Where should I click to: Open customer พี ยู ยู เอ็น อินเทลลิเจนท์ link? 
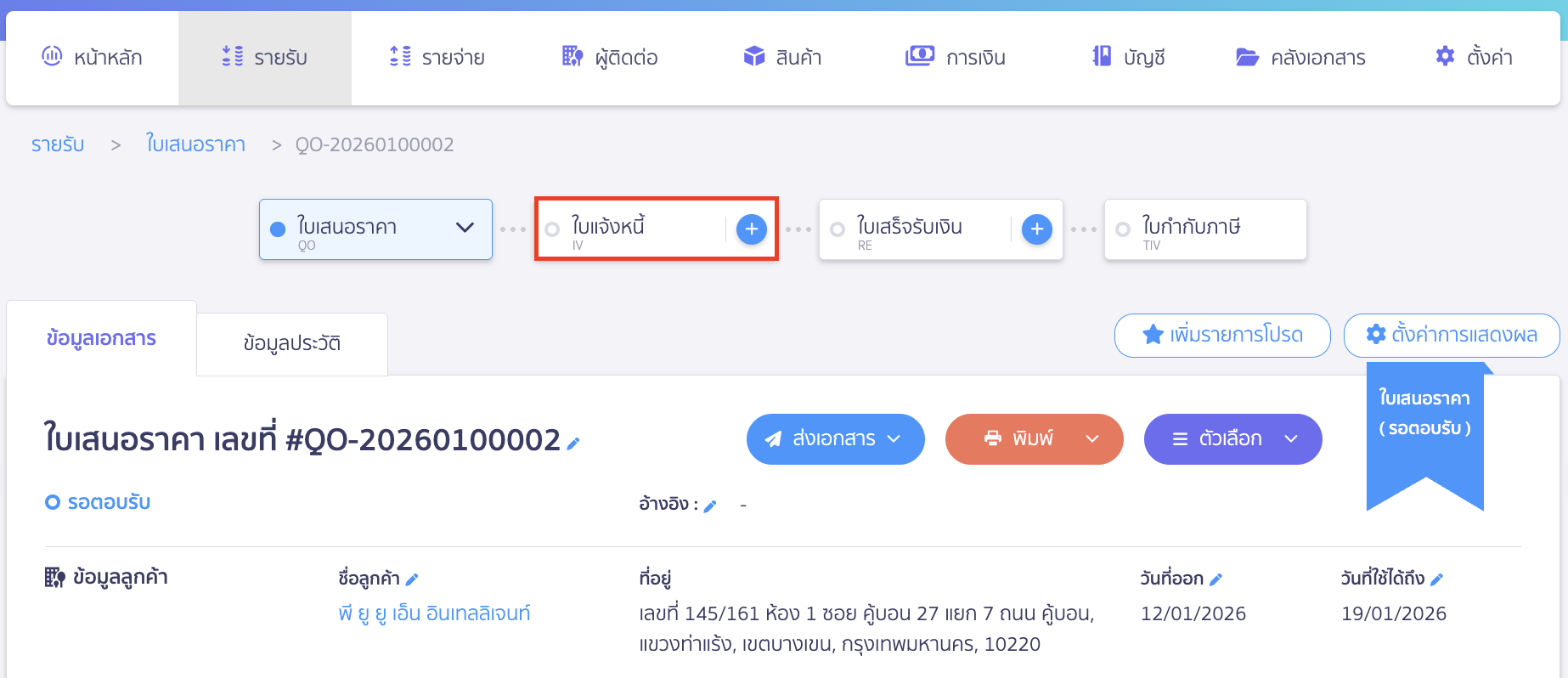tap(433, 613)
